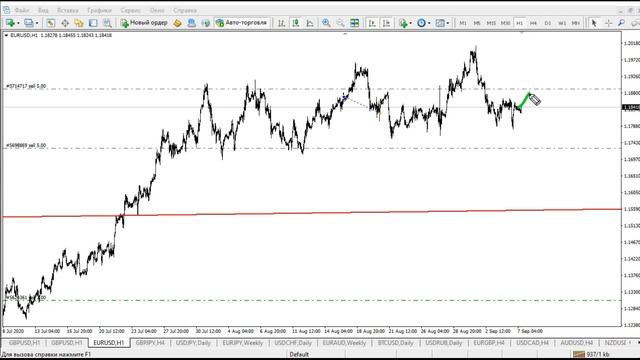Switch to the BTCUSD,Daily chart tab
This screenshot has width=640, height=360.
pyautogui.click(x=396, y=343)
